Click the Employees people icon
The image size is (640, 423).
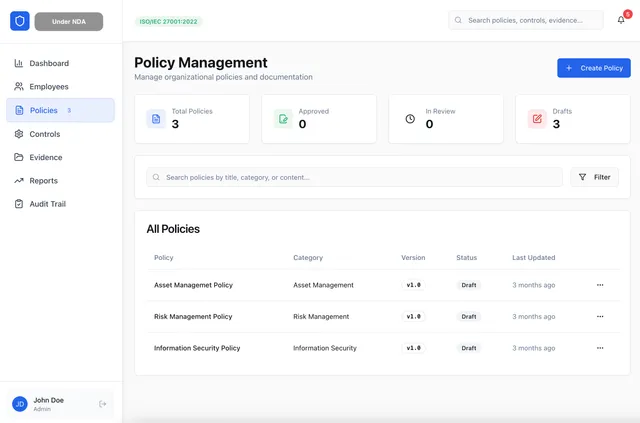tap(19, 87)
